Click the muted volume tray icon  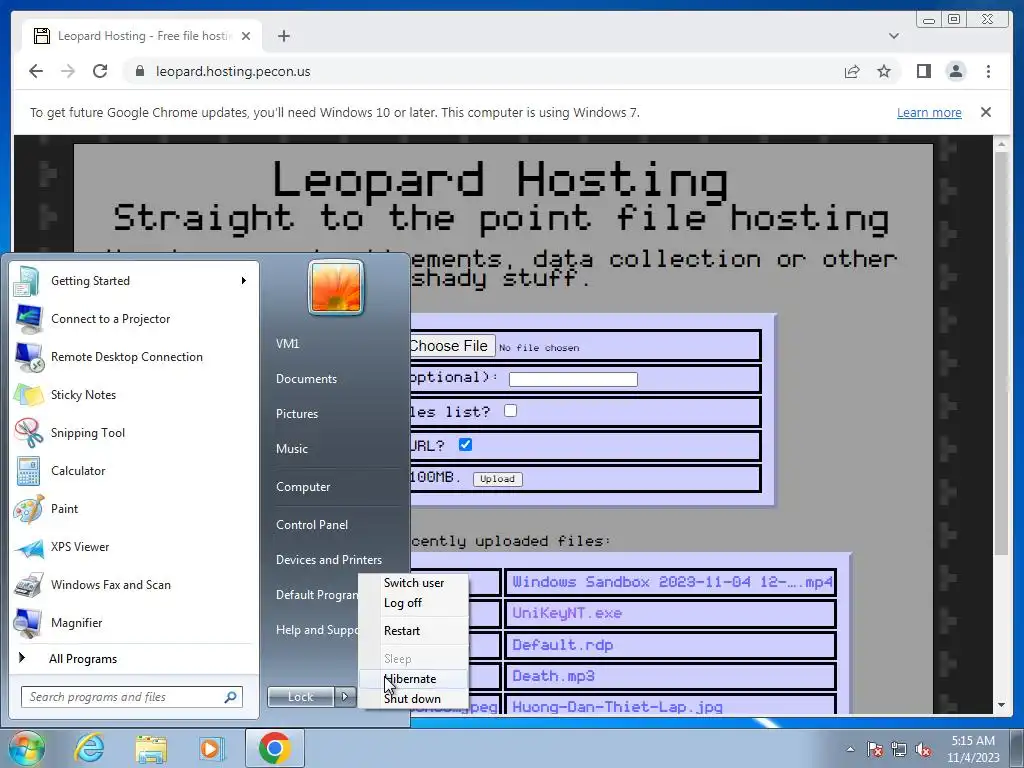click(x=923, y=749)
